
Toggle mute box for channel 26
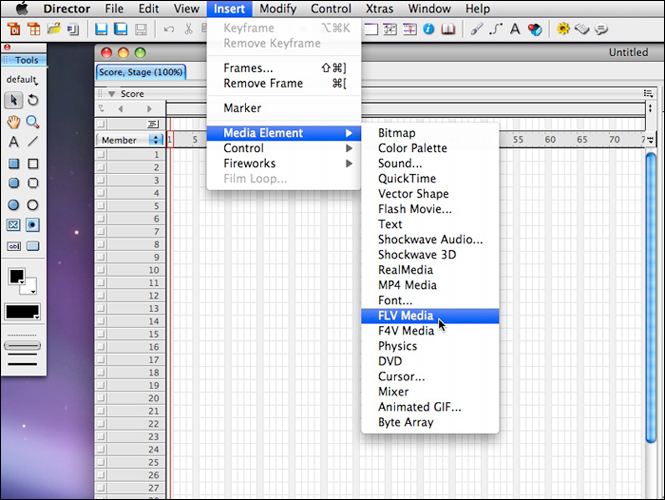click(101, 475)
